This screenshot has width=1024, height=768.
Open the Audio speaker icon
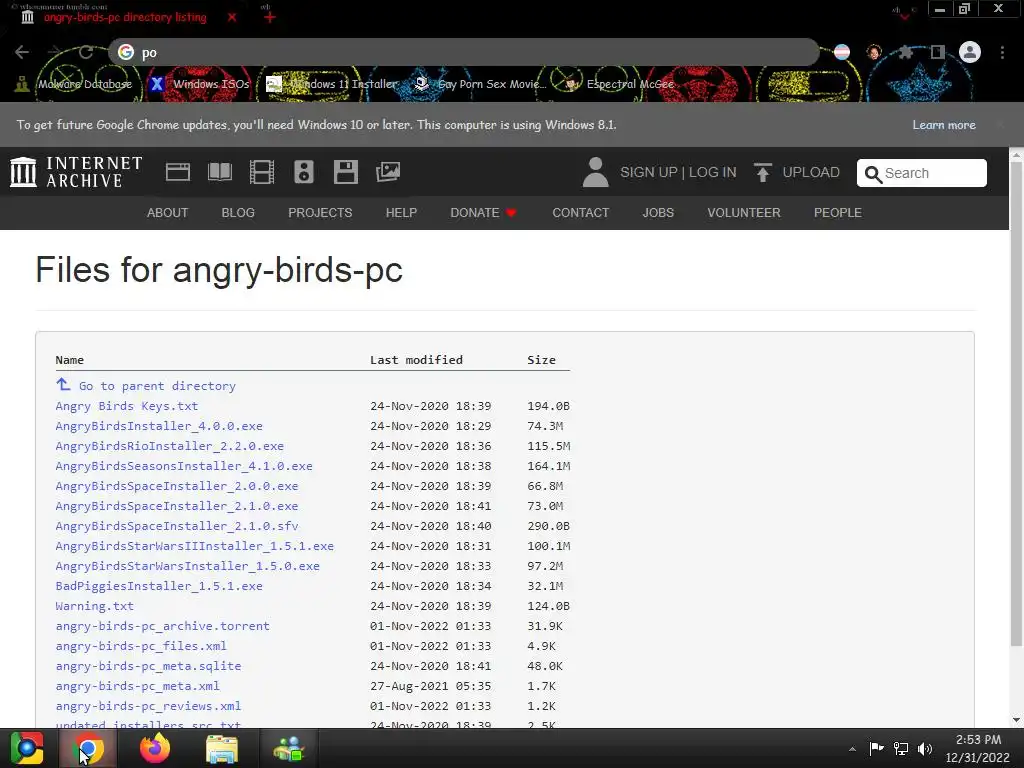pyautogui.click(x=304, y=172)
